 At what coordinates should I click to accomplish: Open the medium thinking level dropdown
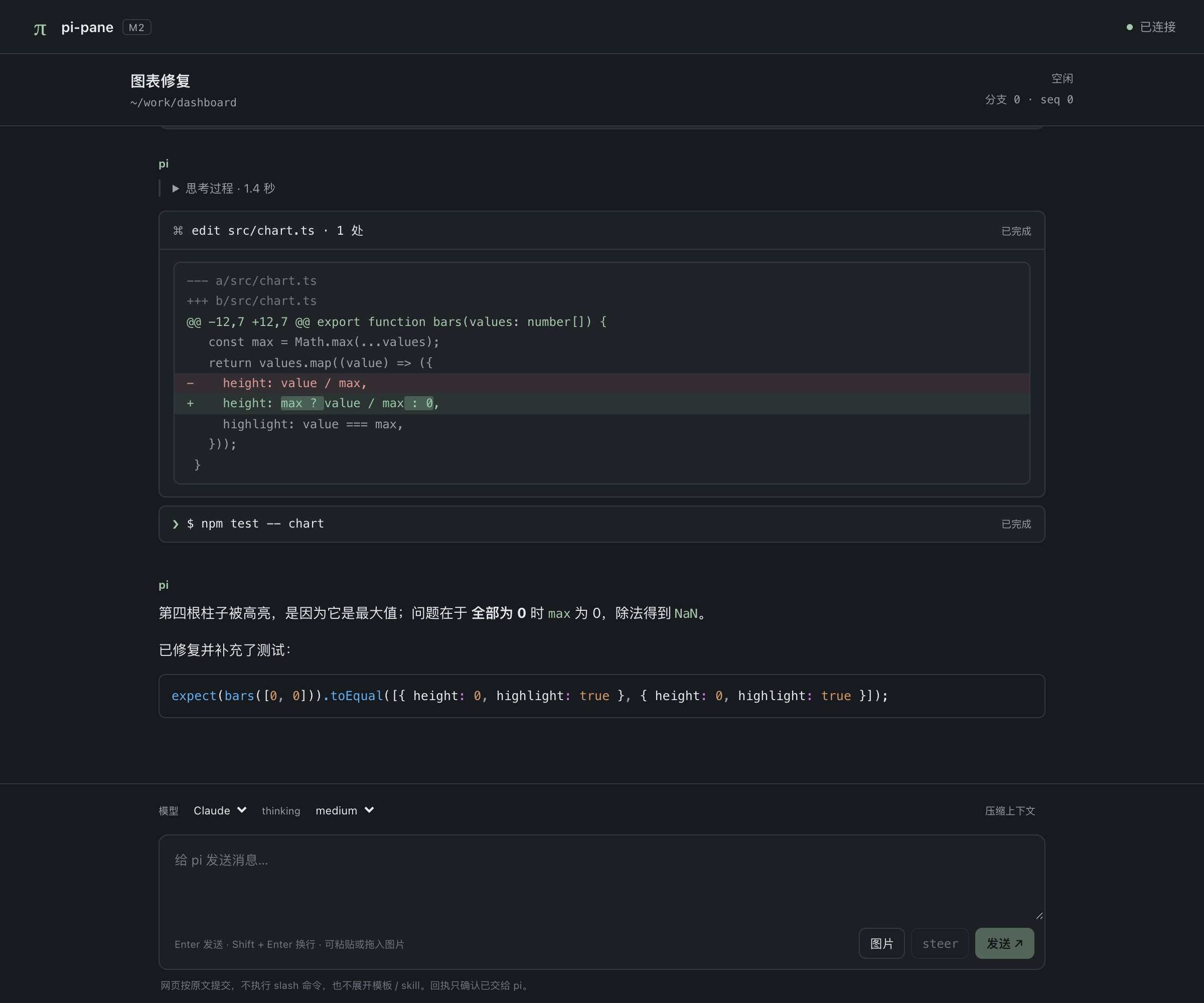(x=345, y=810)
